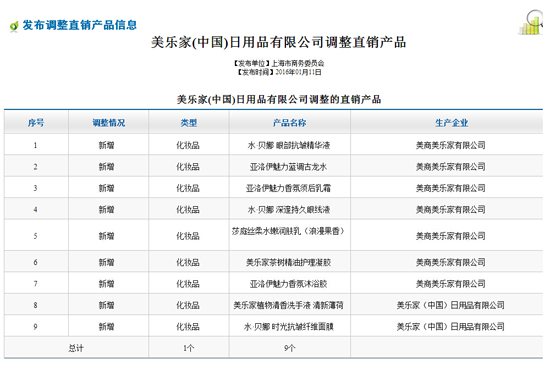Select product 莎庭丝柔水嫩润肤乳（浪漫果香）

point(289,231)
